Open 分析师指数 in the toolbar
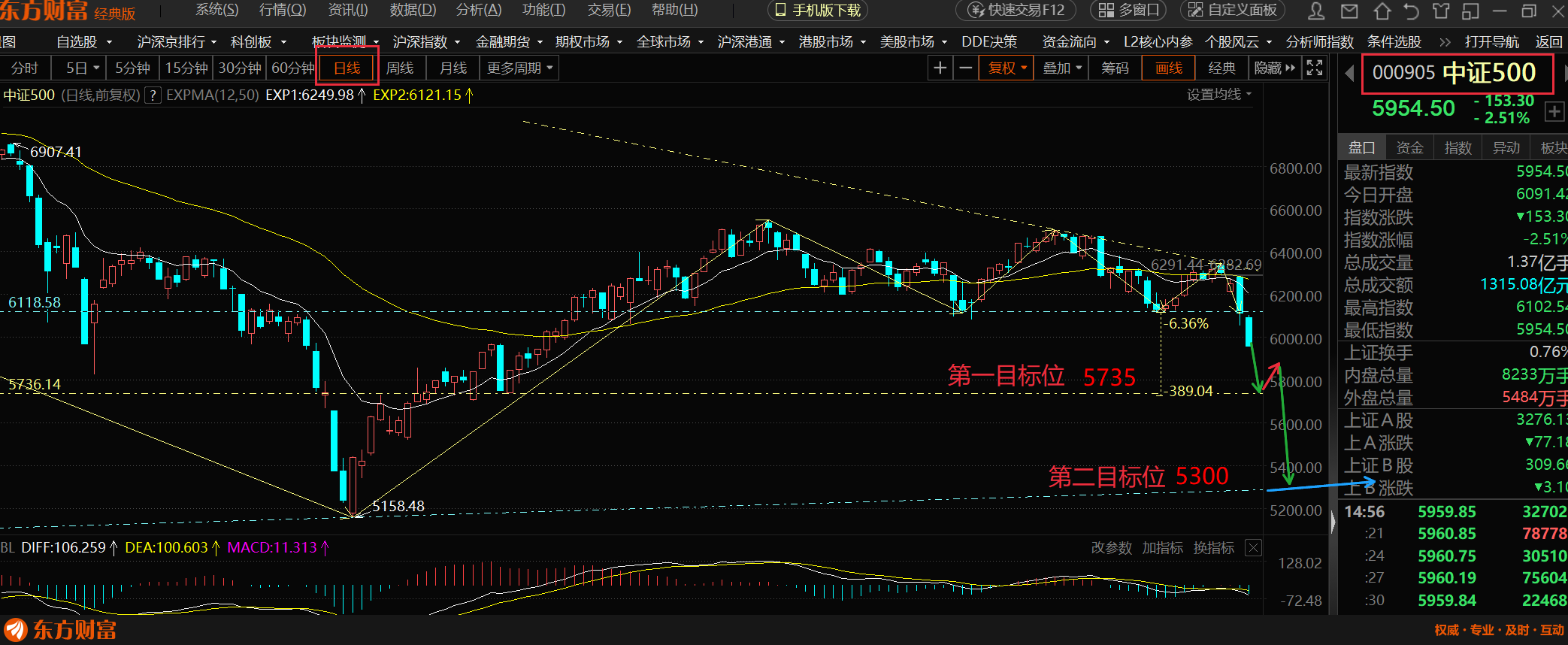 tap(1320, 42)
